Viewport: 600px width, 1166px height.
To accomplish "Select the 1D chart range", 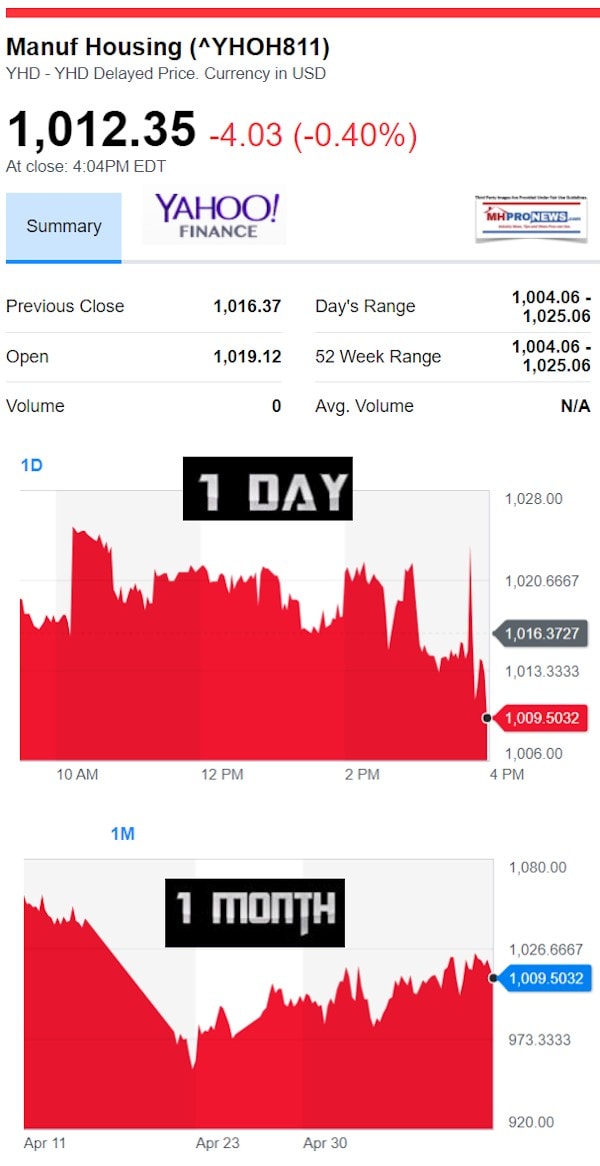I will coord(31,466).
